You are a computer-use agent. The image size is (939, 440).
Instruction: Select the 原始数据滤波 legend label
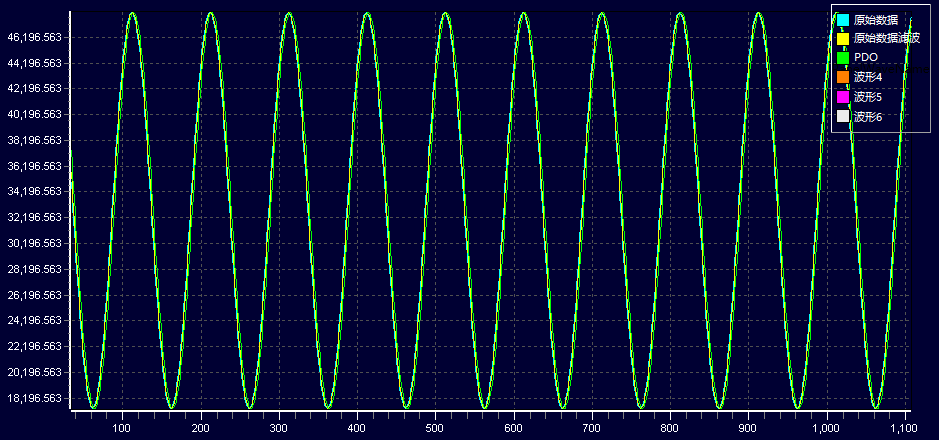pyautogui.click(x=886, y=39)
